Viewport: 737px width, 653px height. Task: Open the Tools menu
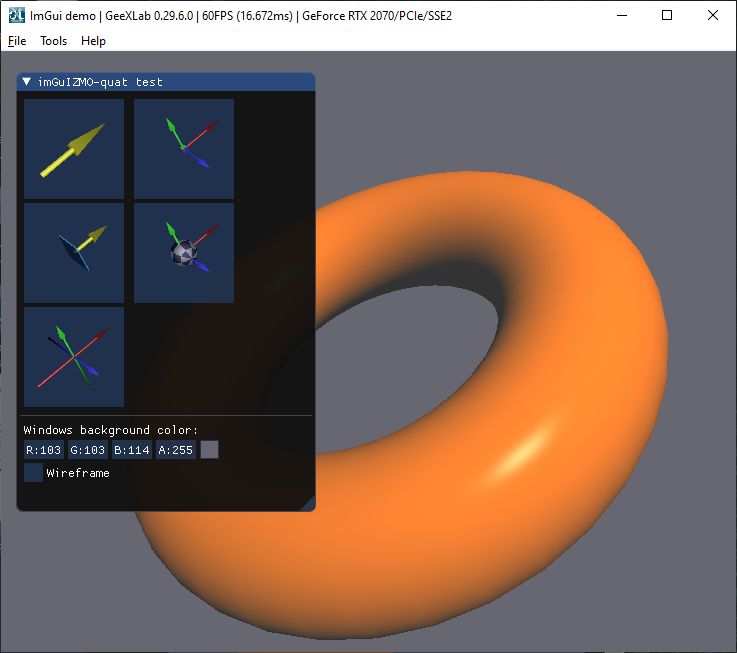[x=54, y=41]
